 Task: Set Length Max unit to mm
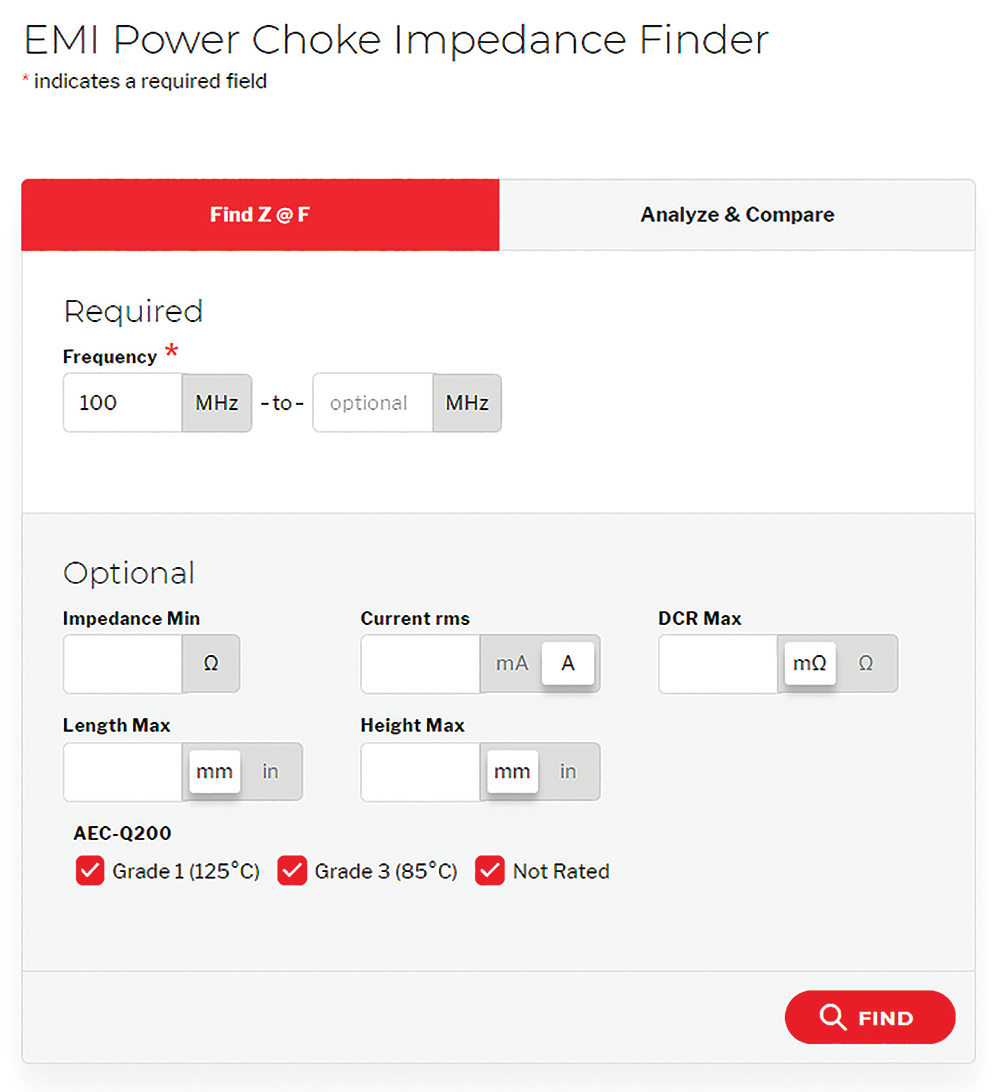coord(214,771)
